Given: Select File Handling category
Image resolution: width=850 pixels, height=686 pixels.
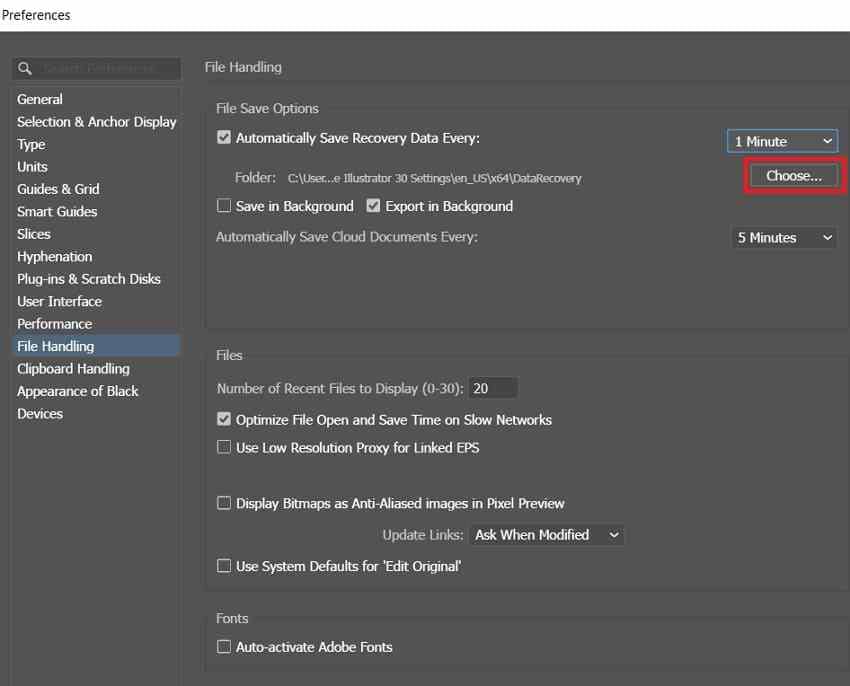Looking at the screenshot, I should (x=96, y=346).
